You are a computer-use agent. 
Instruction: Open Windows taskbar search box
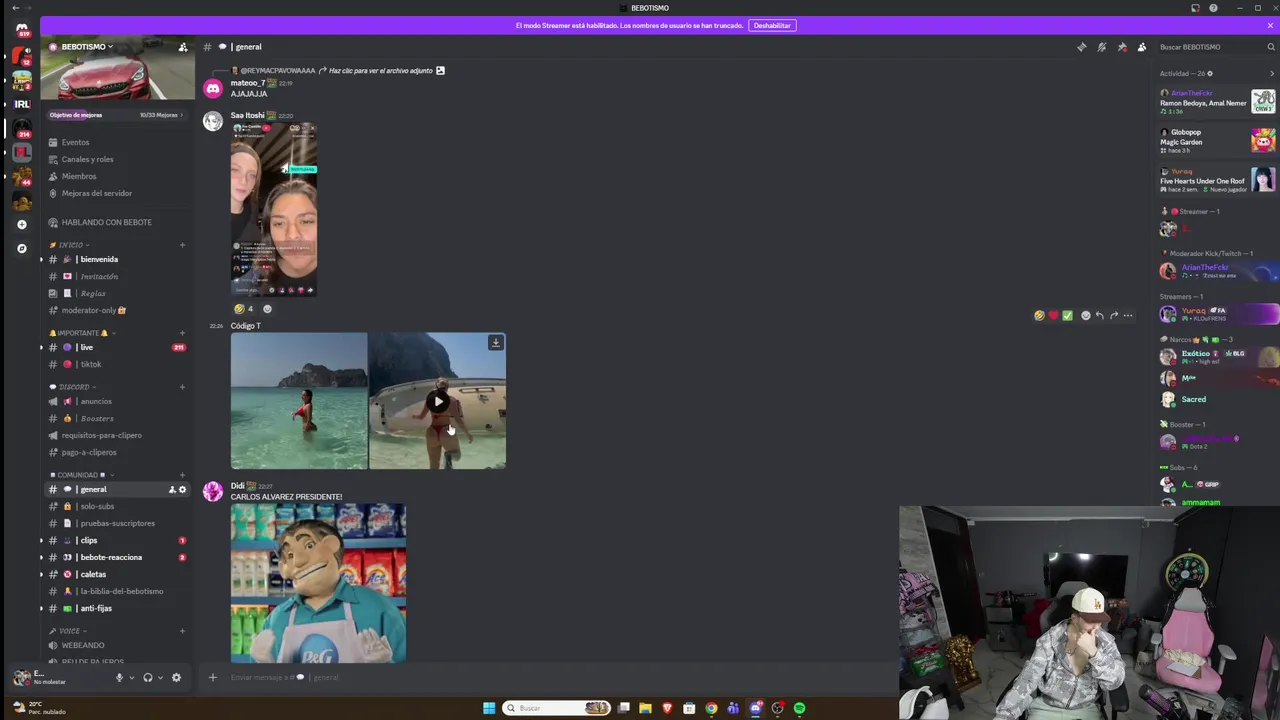(x=557, y=708)
